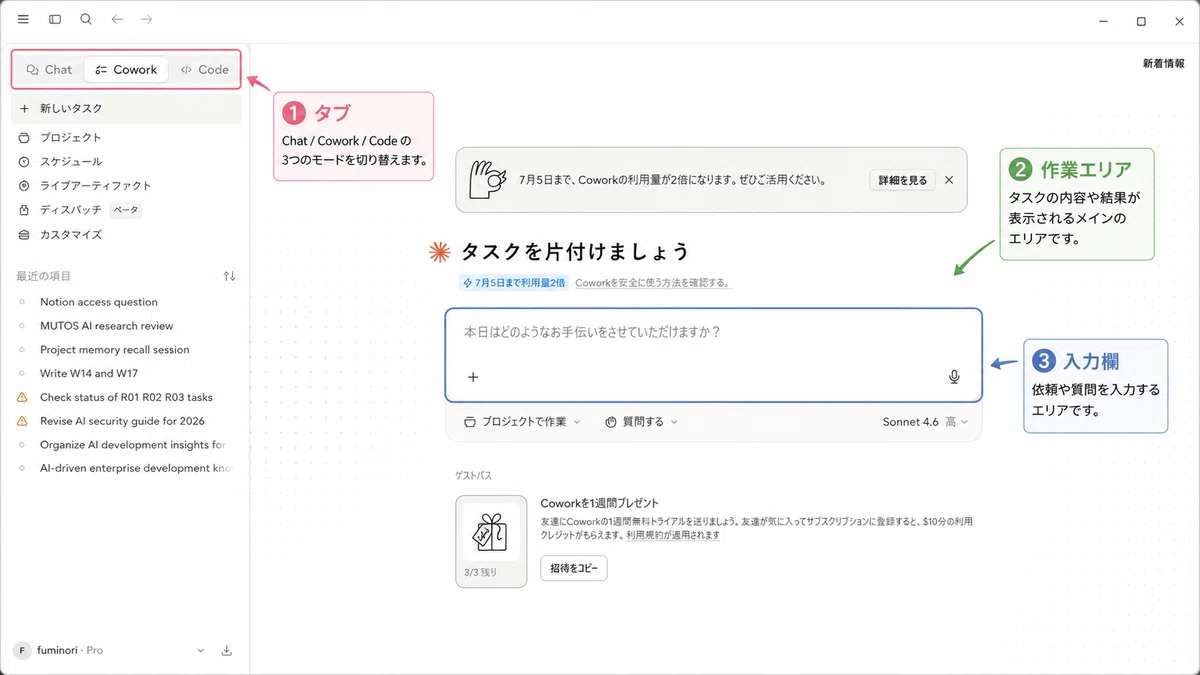Create a new task with 新しいタスク
The image size is (1200, 675).
click(x=126, y=109)
